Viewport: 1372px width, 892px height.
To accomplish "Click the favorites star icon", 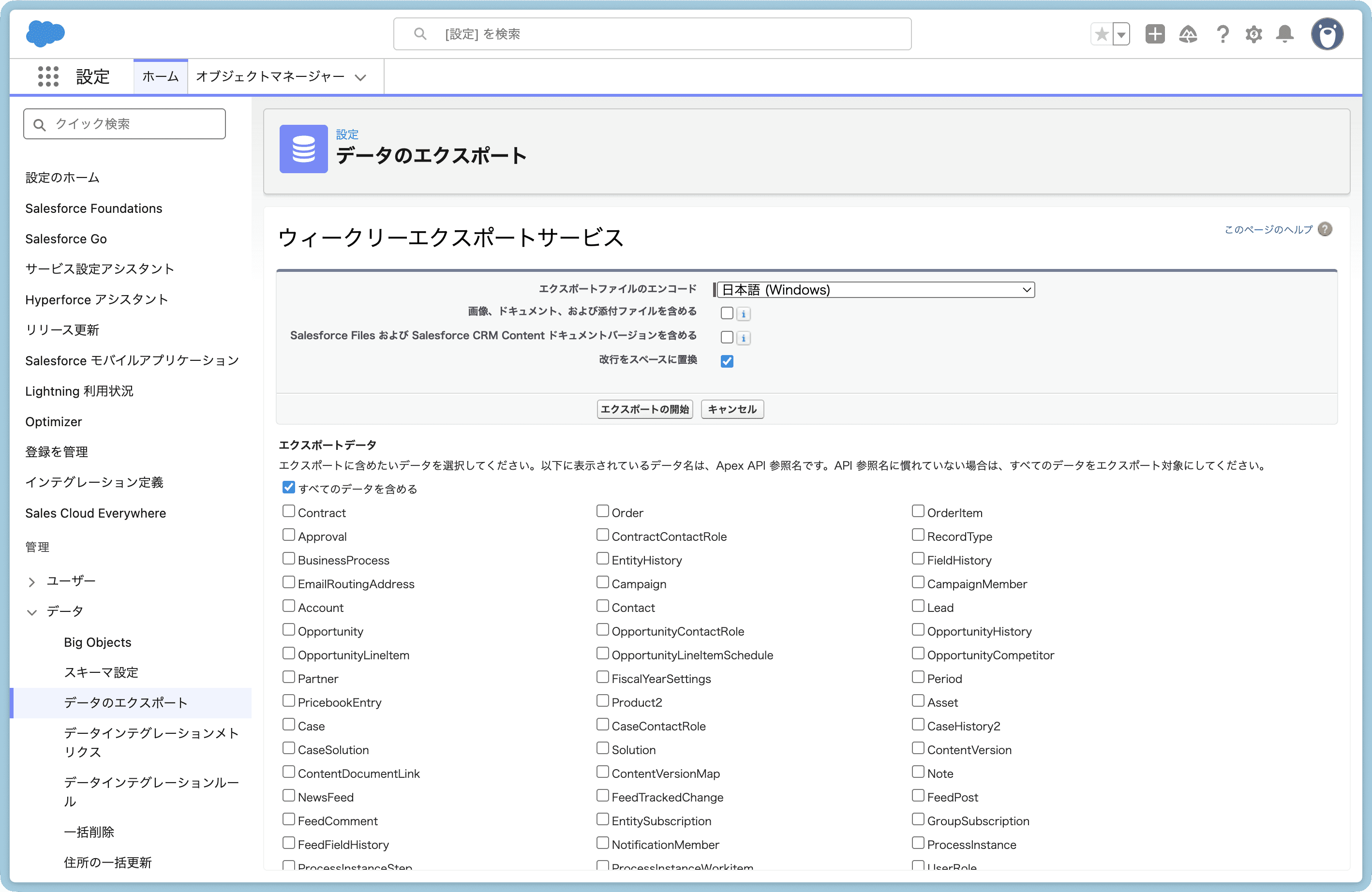I will pos(1101,34).
